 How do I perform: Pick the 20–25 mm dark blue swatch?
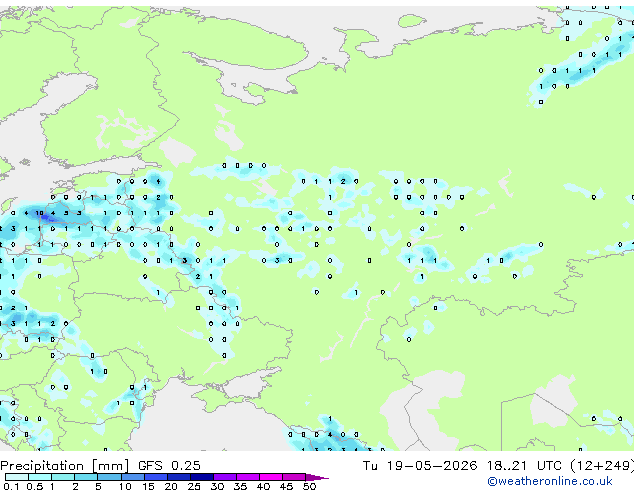178,477
